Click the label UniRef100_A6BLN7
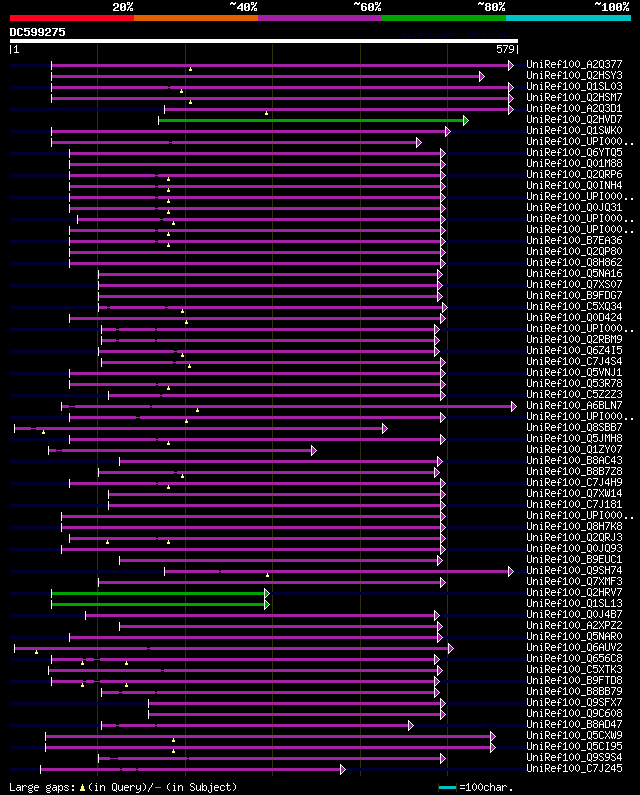The image size is (640, 795). (x=574, y=406)
